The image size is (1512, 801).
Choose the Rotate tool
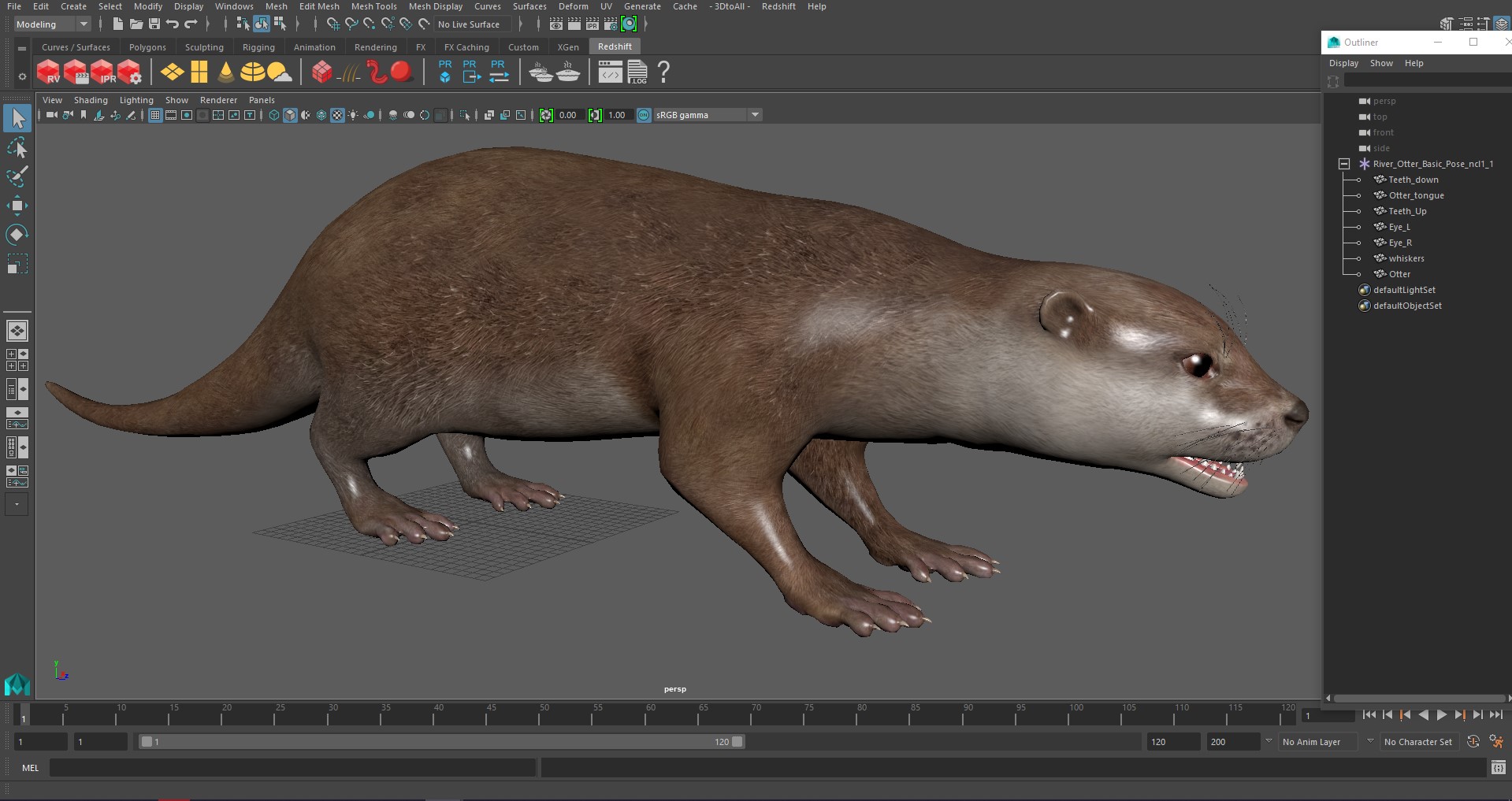click(x=17, y=235)
